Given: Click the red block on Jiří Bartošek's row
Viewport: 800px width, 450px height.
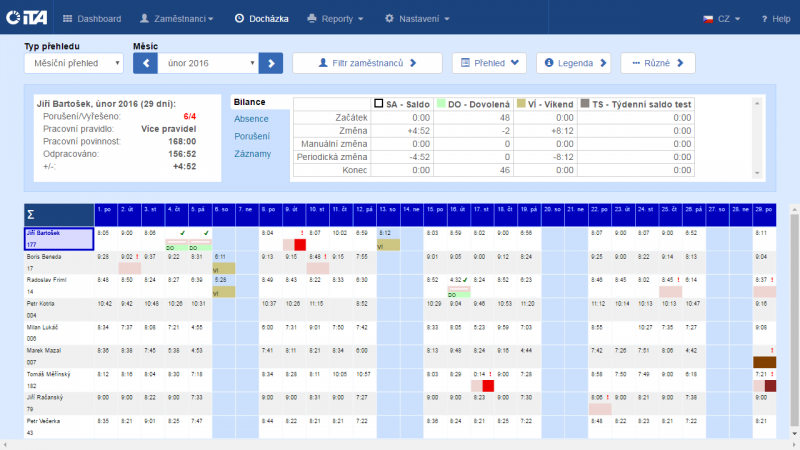Looking at the screenshot, I should 299,244.
